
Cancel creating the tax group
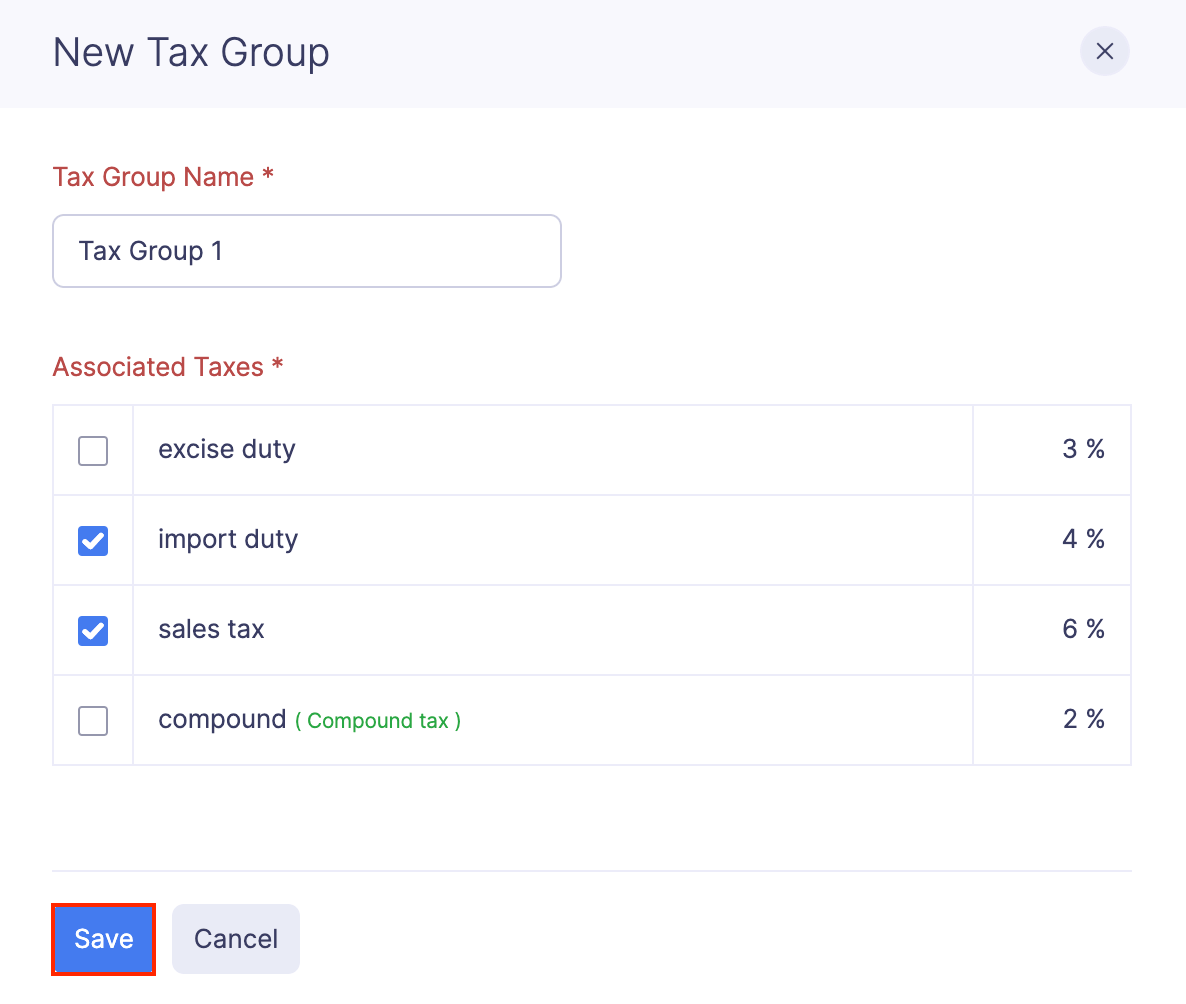(235, 938)
